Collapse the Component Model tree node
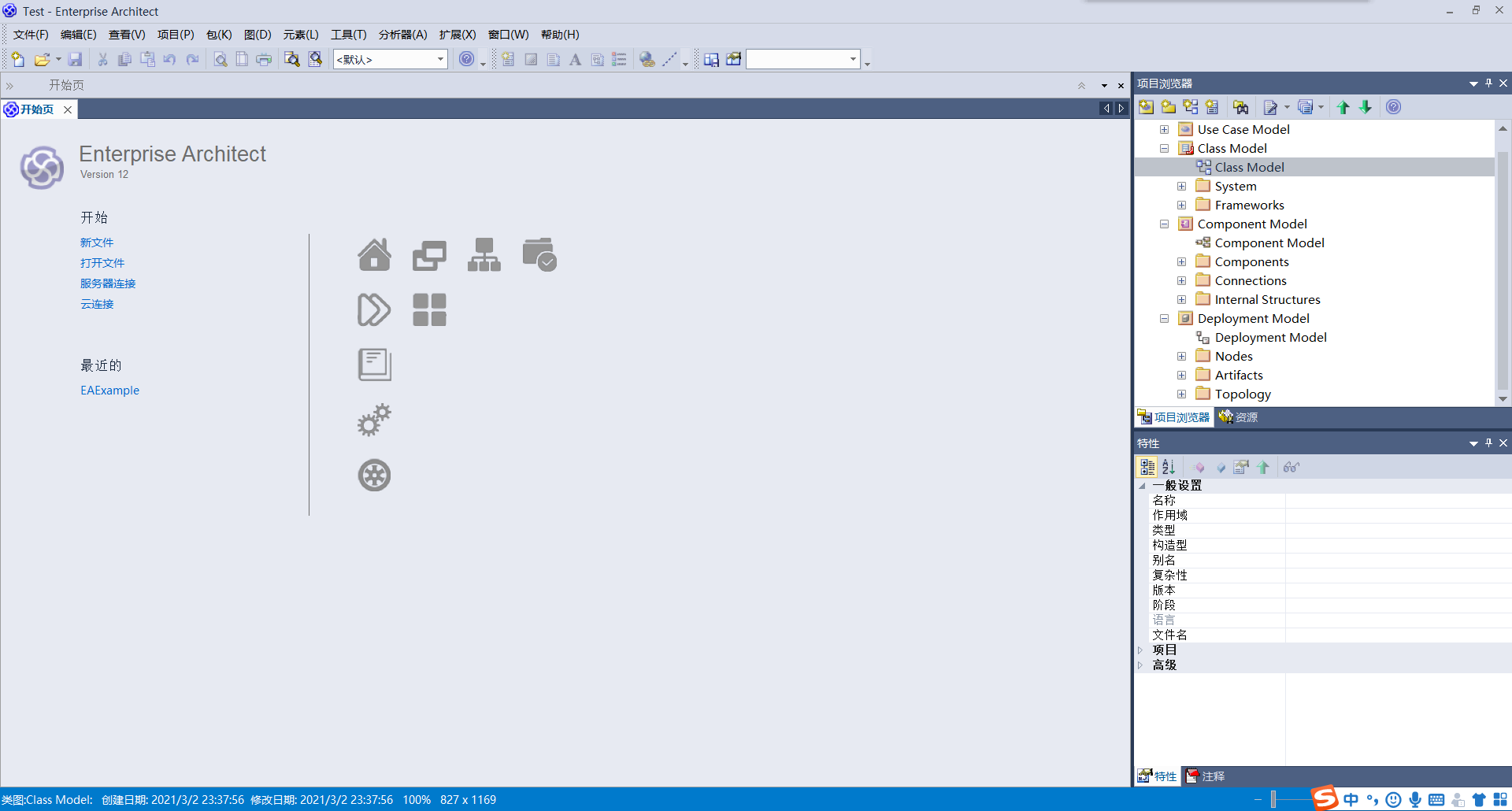The image size is (1512, 811). tap(1164, 224)
